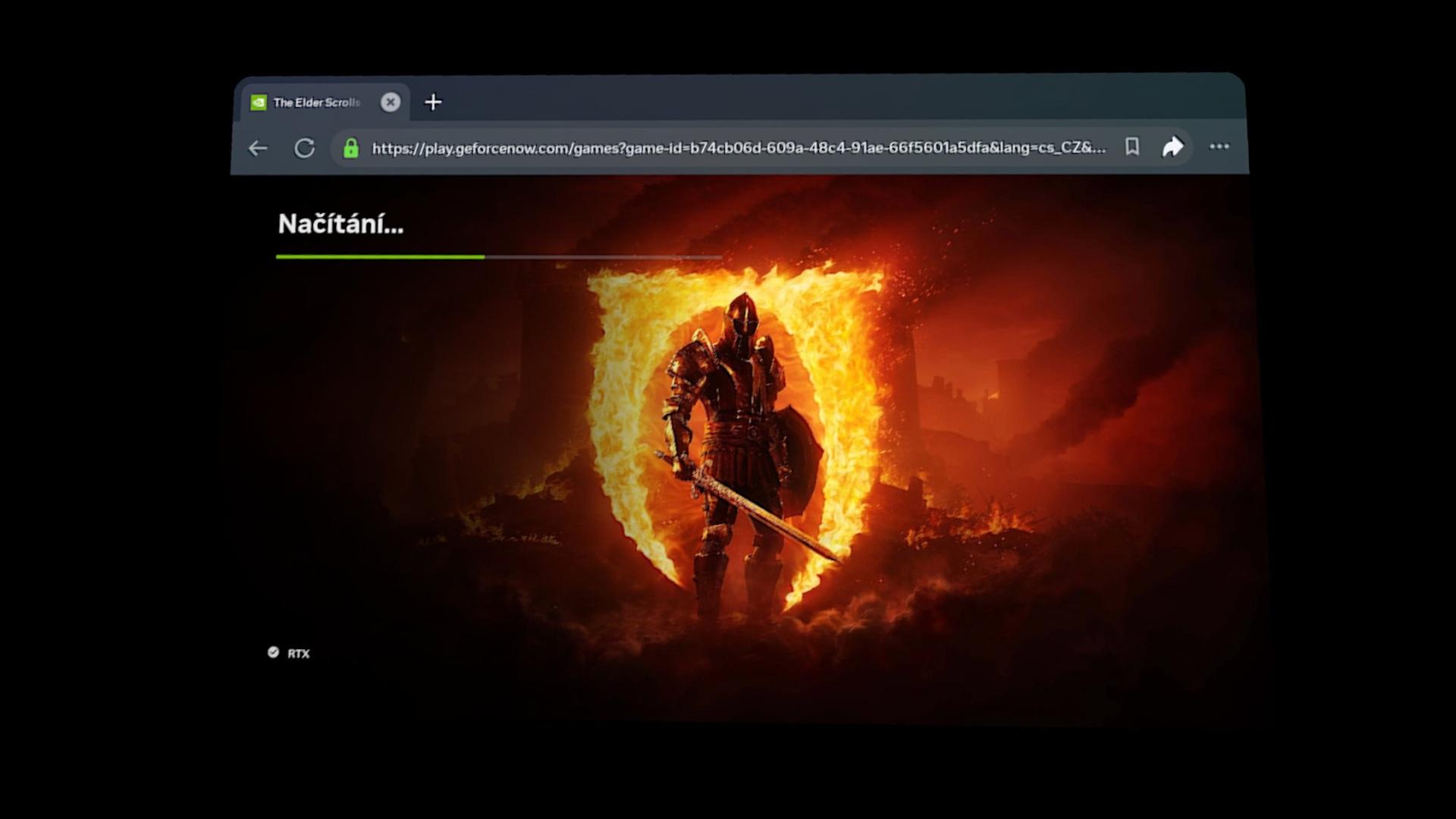Reload the GeForce NOW page
Viewport: 1456px width, 819px height.
tap(304, 148)
